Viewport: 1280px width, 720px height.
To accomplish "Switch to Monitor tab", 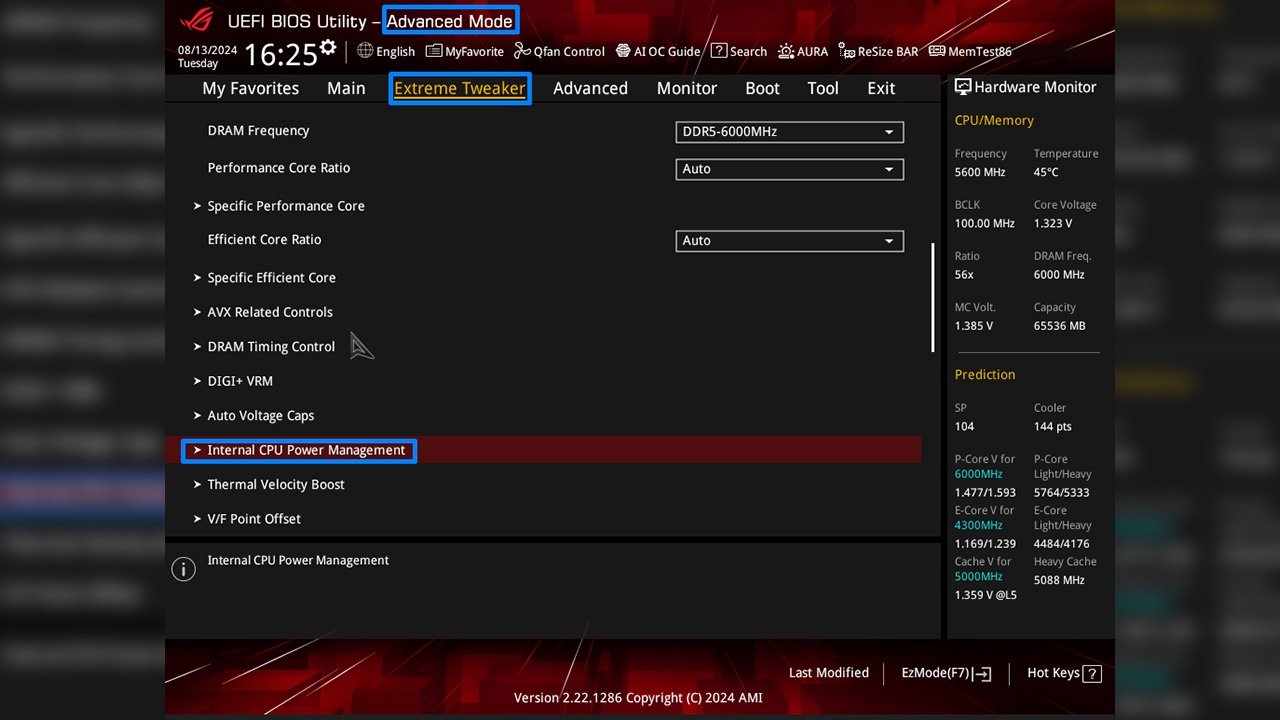I will point(687,88).
